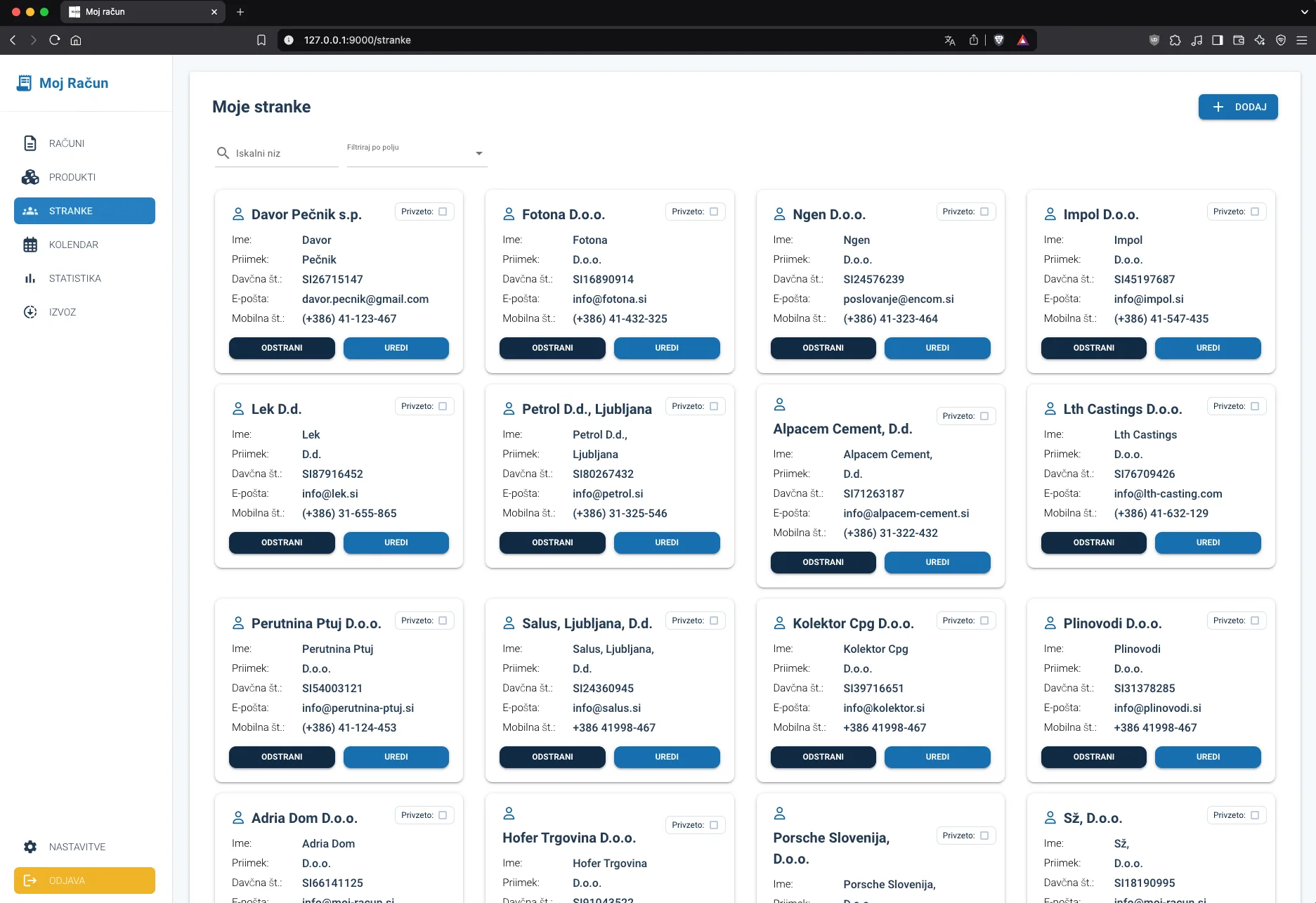1316x903 pixels.
Task: Open the Računi menu item
Action: (84, 143)
